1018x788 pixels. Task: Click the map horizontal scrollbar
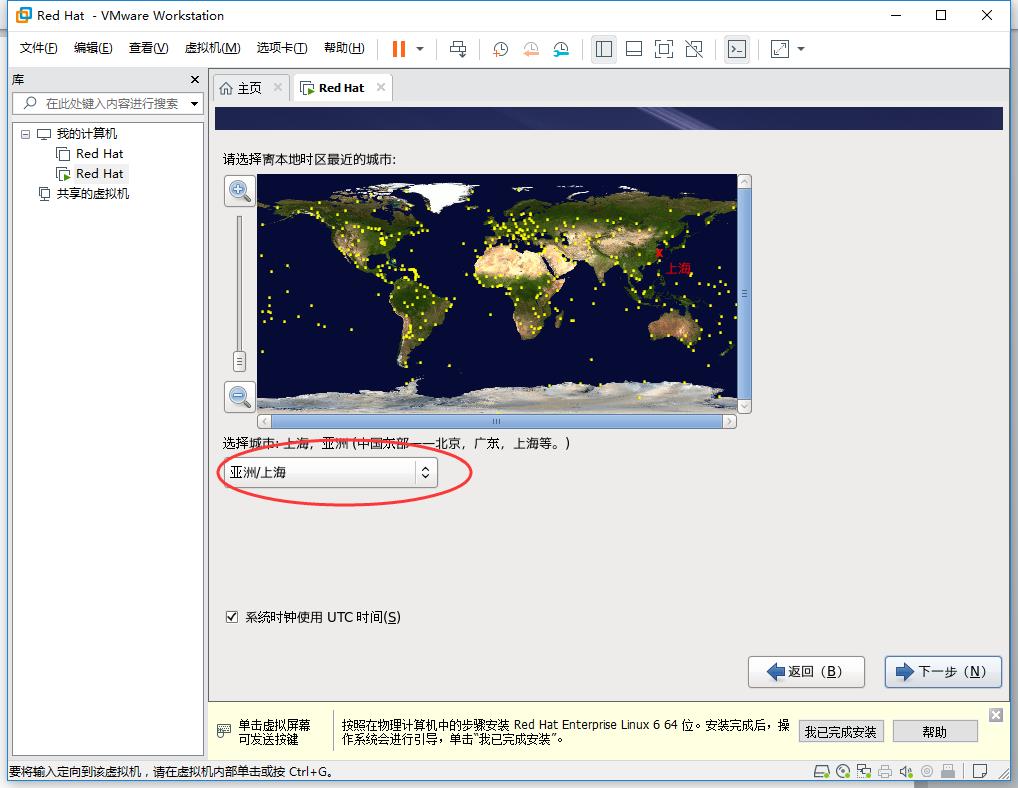point(497,421)
